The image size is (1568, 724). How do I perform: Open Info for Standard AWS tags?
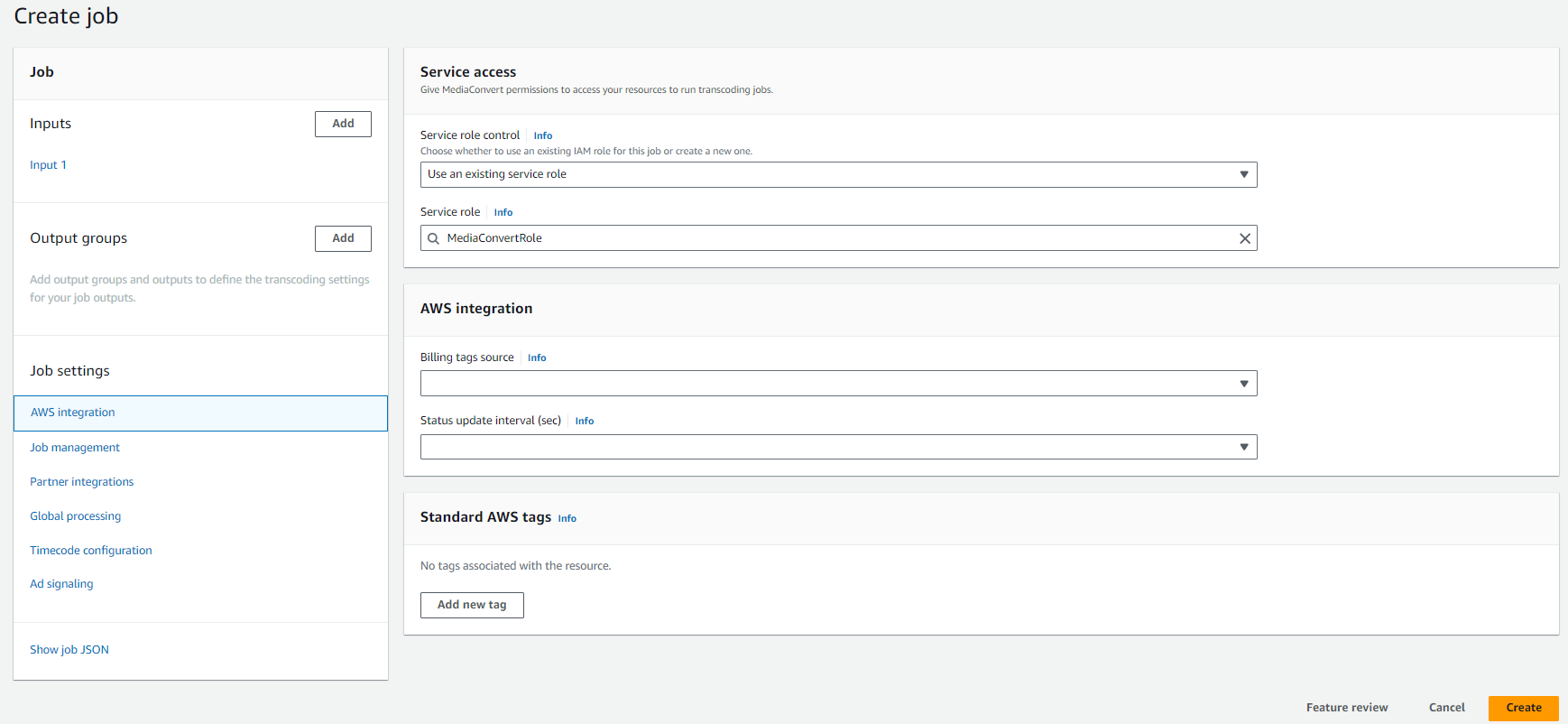pyautogui.click(x=567, y=519)
